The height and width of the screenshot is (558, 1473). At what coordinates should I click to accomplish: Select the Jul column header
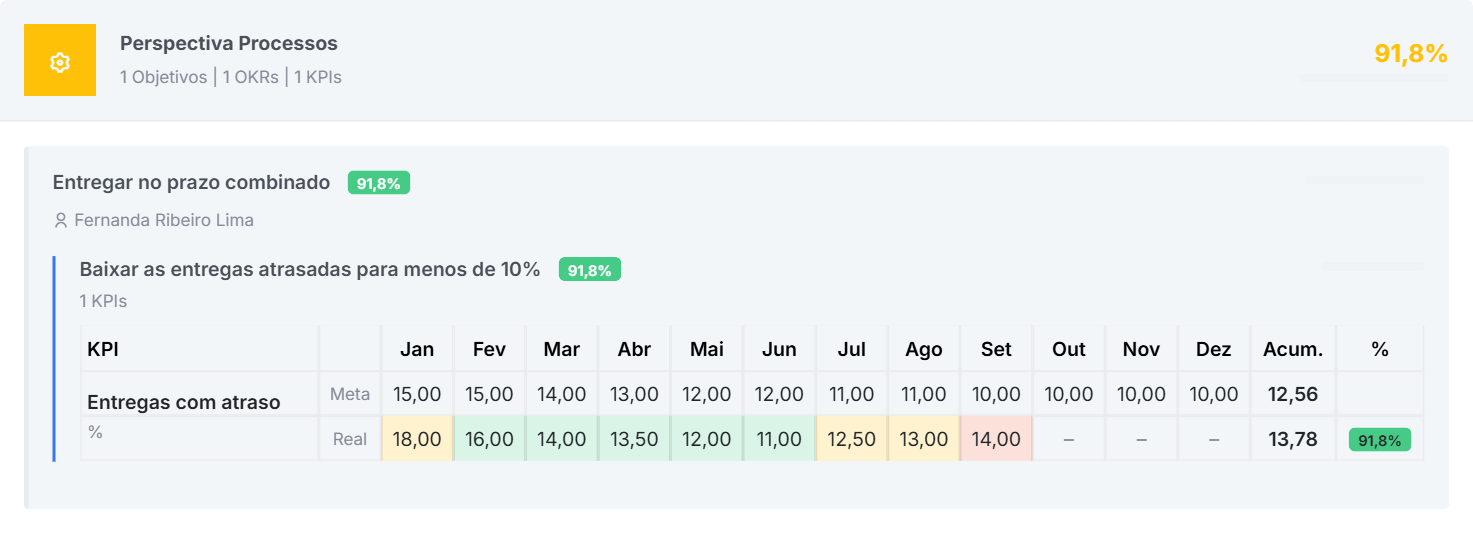click(852, 349)
